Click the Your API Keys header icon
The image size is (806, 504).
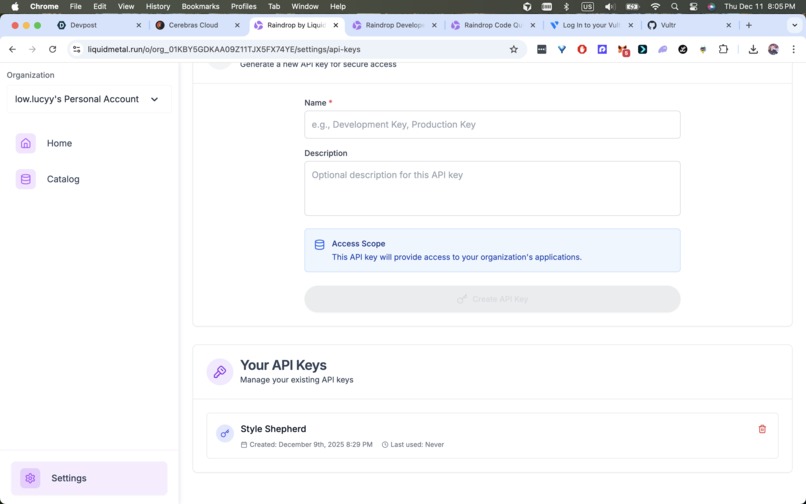[219, 372]
